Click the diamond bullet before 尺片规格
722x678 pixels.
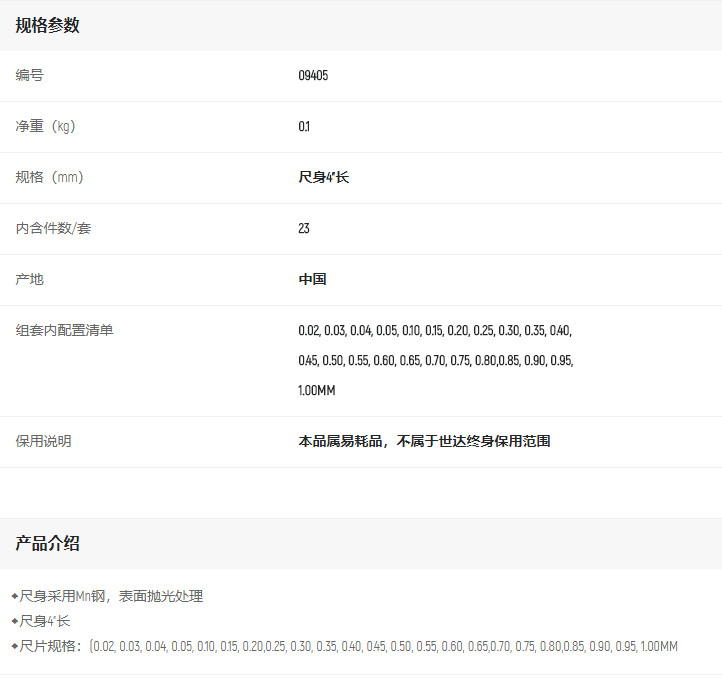tap(14, 646)
